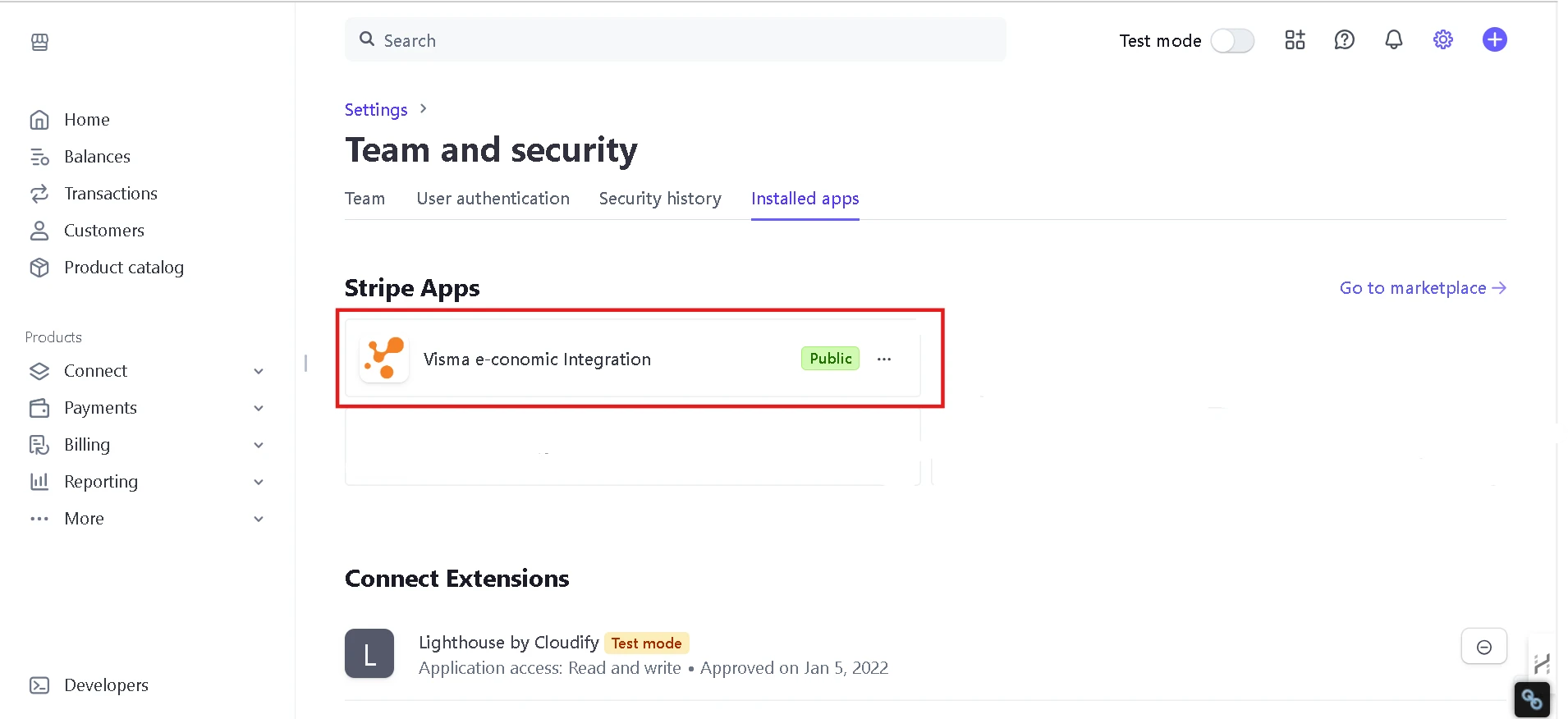This screenshot has width=1568, height=719.
Task: Click the Lighthouse L avatar
Action: [x=369, y=653]
